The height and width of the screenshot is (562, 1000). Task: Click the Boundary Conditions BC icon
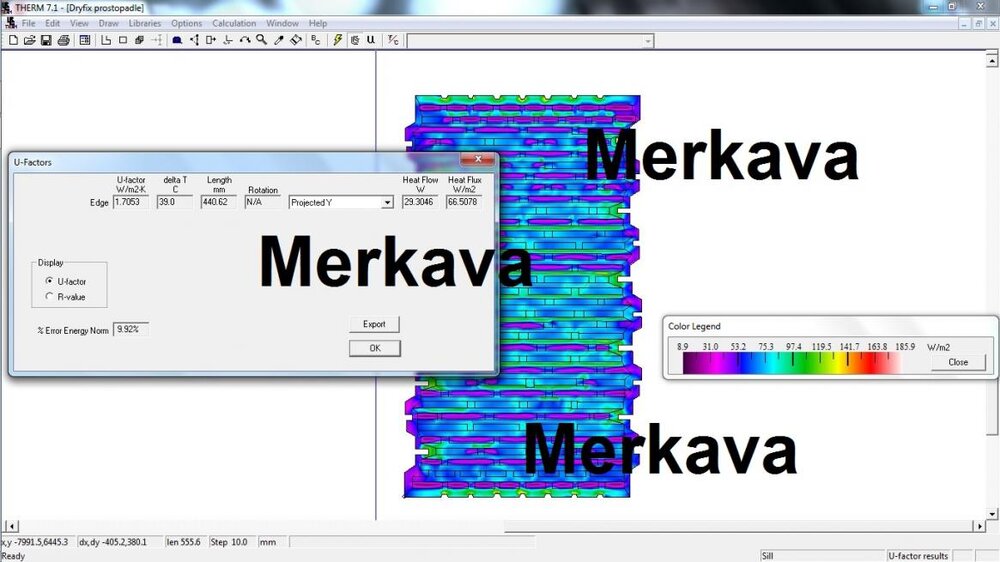click(x=316, y=40)
